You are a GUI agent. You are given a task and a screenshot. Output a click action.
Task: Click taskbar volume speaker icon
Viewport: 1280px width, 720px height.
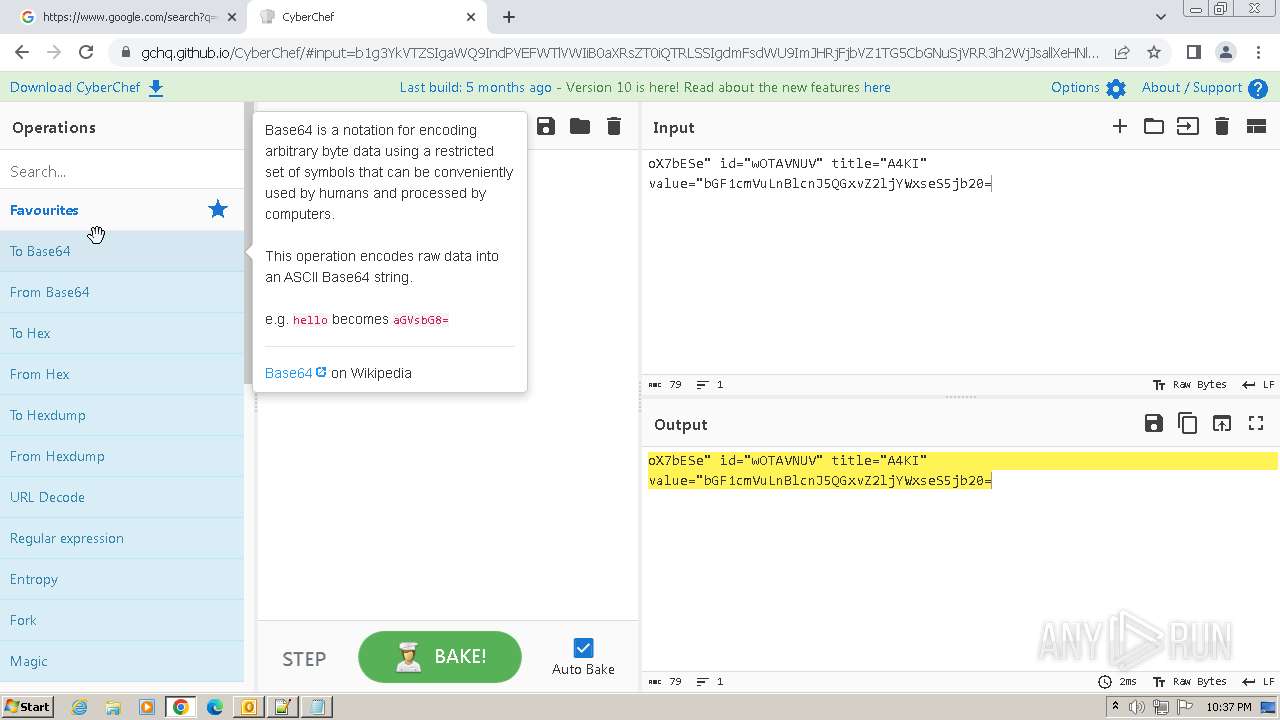1137,707
